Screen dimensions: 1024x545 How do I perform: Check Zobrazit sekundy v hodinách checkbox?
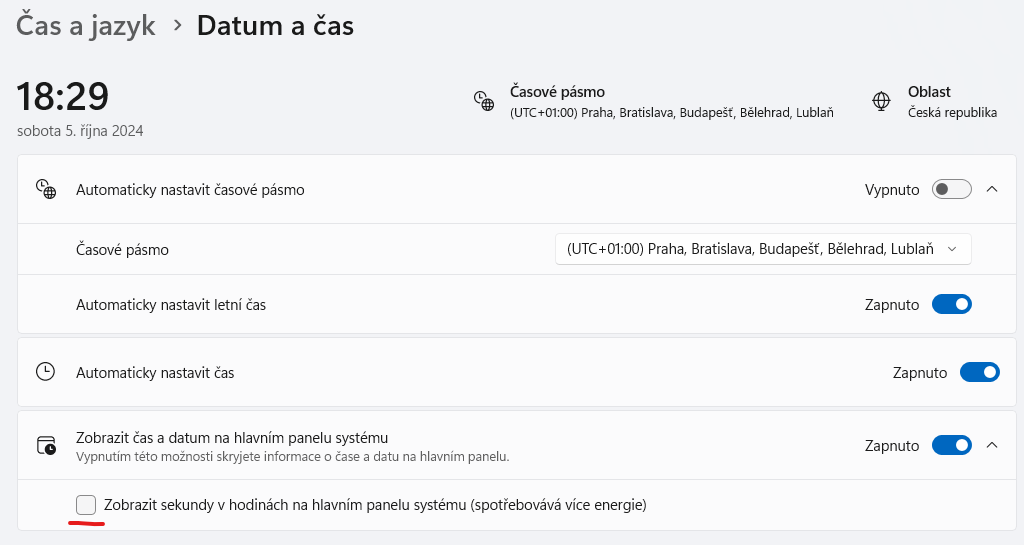click(86, 505)
